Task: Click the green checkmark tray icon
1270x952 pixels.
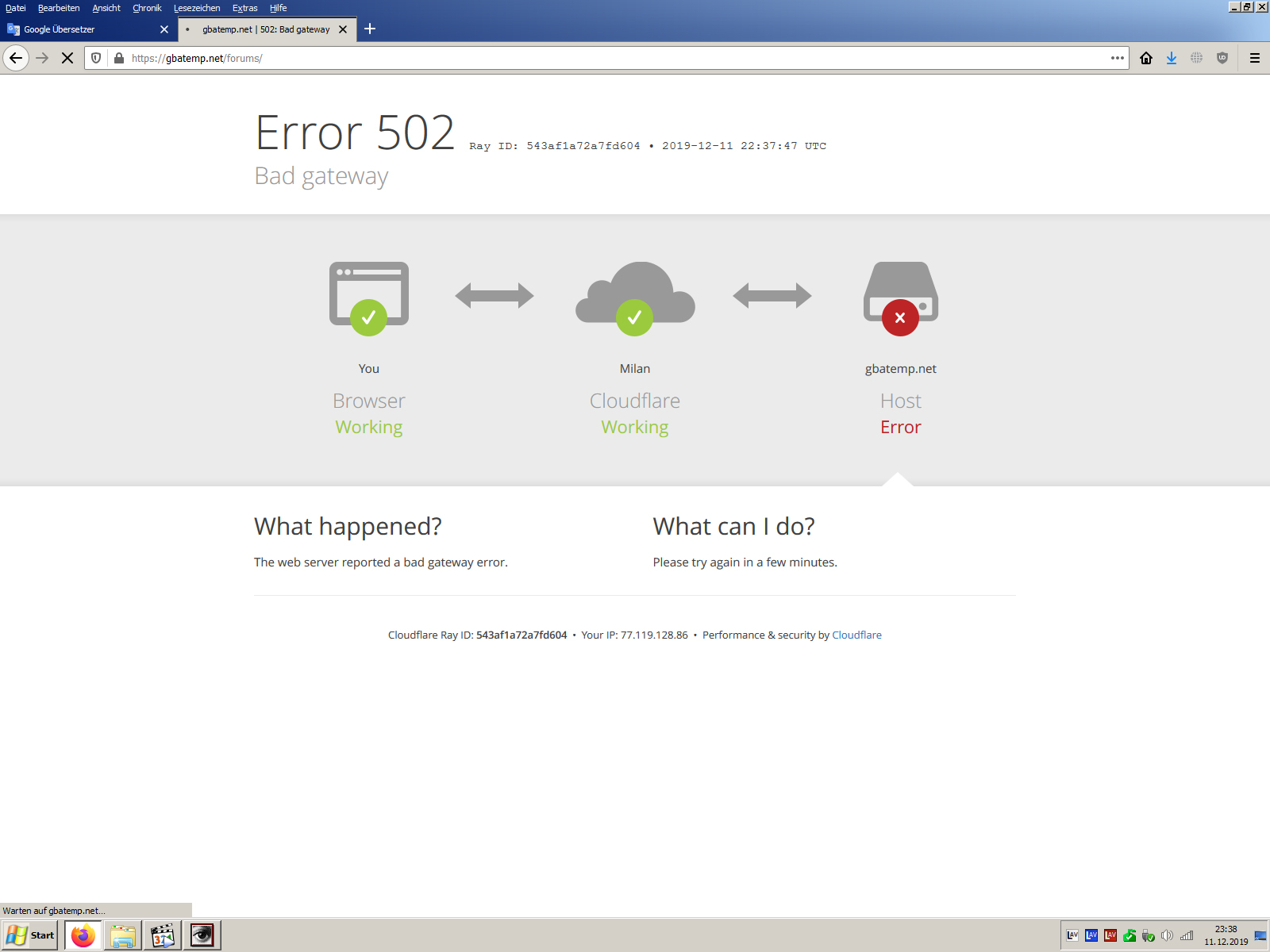Action: tap(1130, 935)
